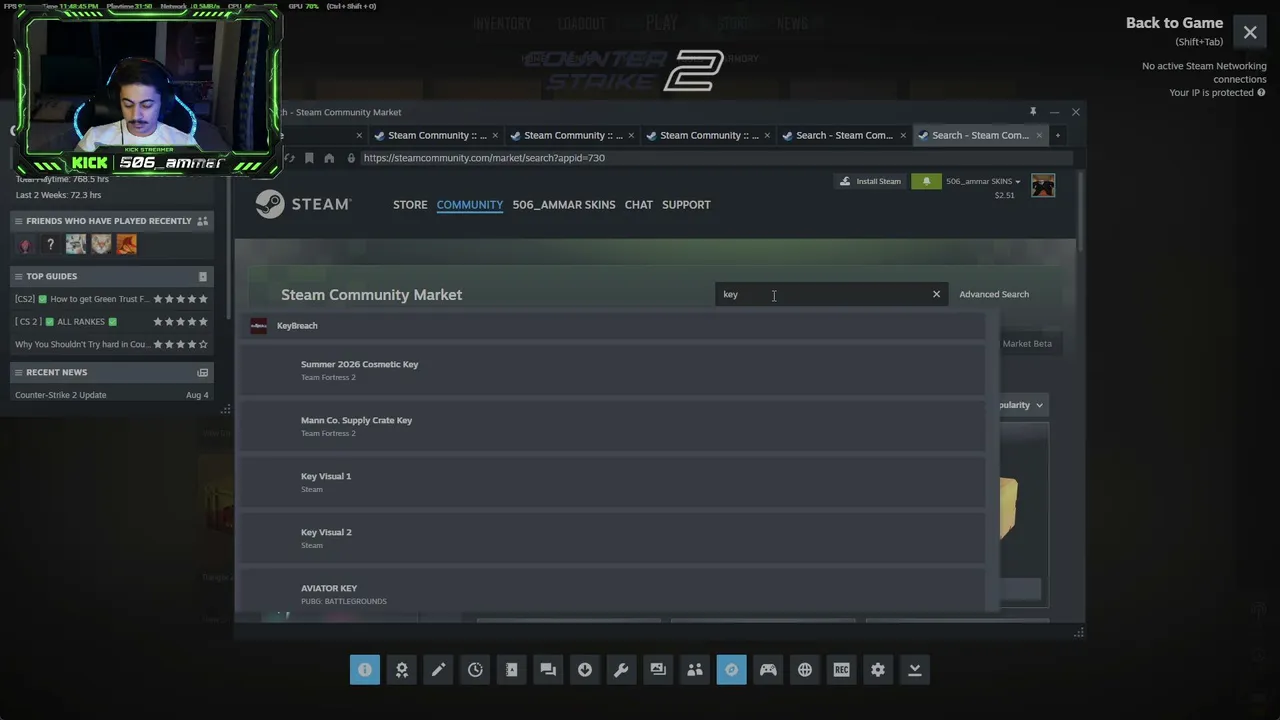Open the downloads arrow icon in overlay toolbar

click(x=585, y=670)
